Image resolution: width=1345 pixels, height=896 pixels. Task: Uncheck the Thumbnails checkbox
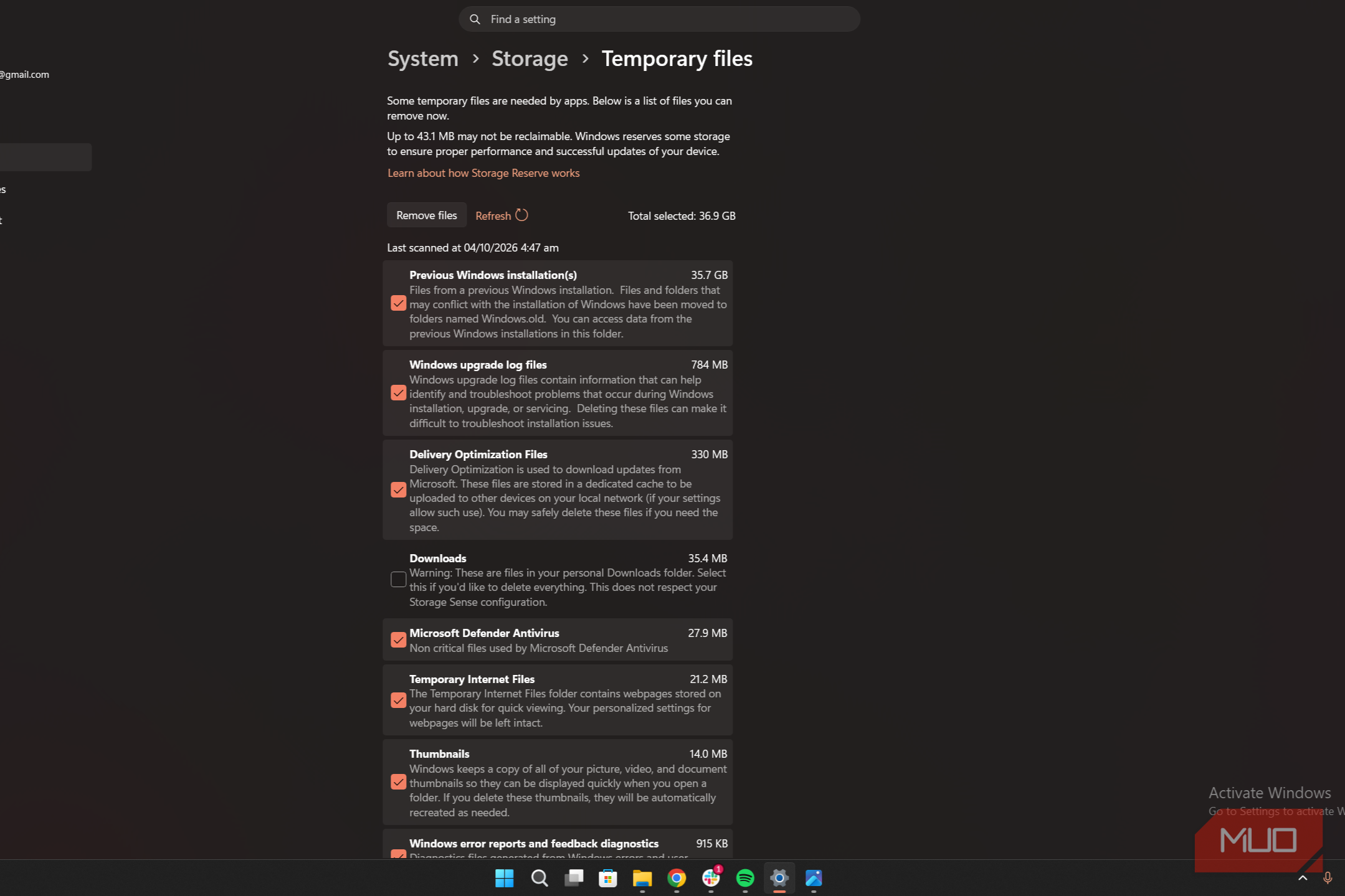398,782
